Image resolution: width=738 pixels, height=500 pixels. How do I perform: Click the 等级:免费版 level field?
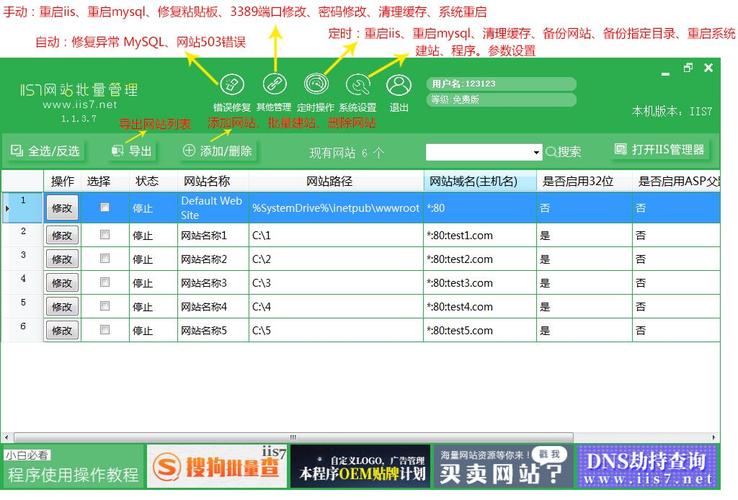click(501, 99)
